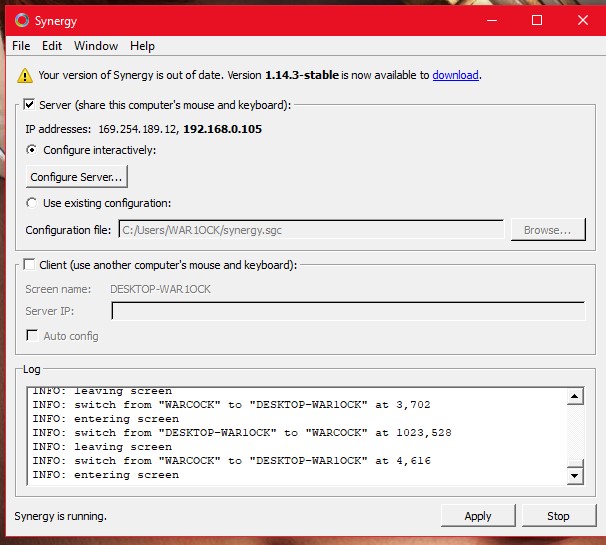Click the Server IP input field
The height and width of the screenshot is (545, 606).
pyautogui.click(x=348, y=311)
